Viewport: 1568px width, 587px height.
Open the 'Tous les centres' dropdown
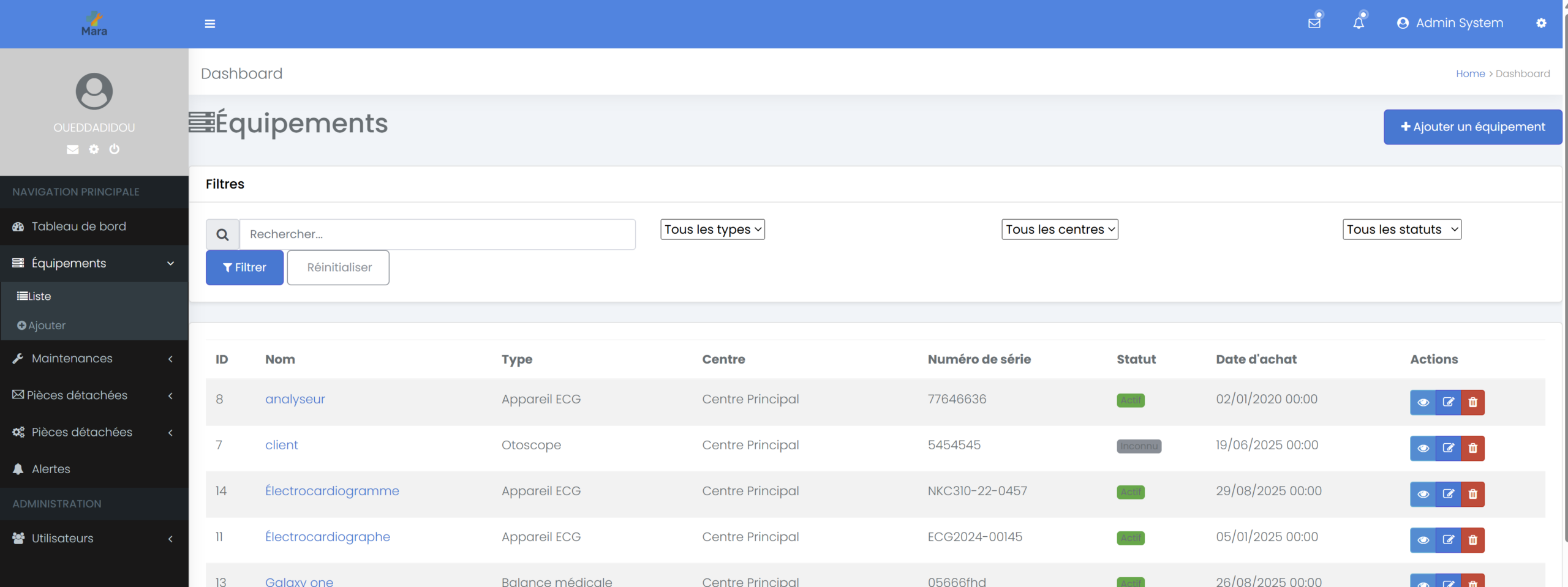[x=1060, y=230]
